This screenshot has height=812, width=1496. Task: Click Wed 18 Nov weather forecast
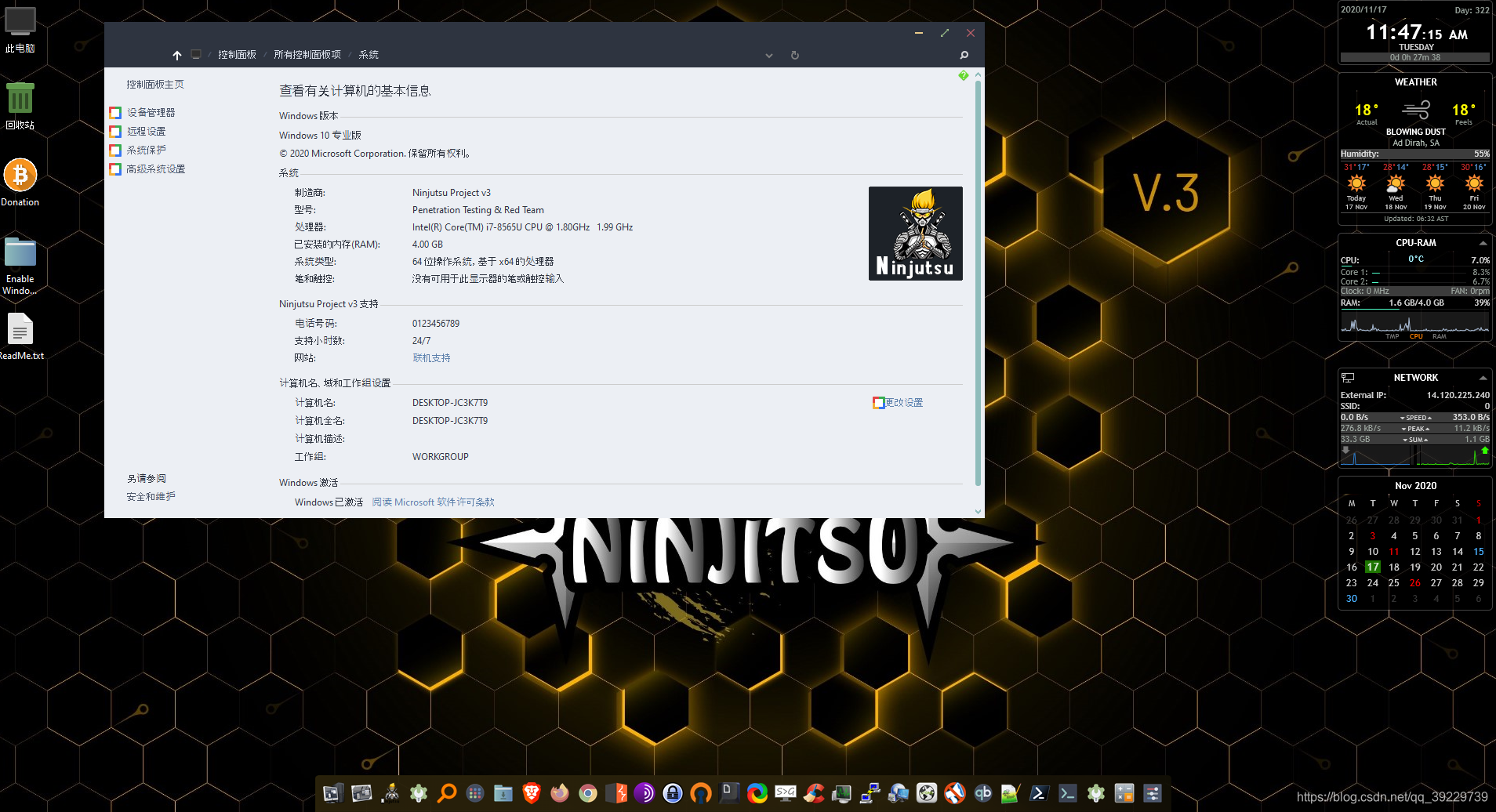[1396, 187]
